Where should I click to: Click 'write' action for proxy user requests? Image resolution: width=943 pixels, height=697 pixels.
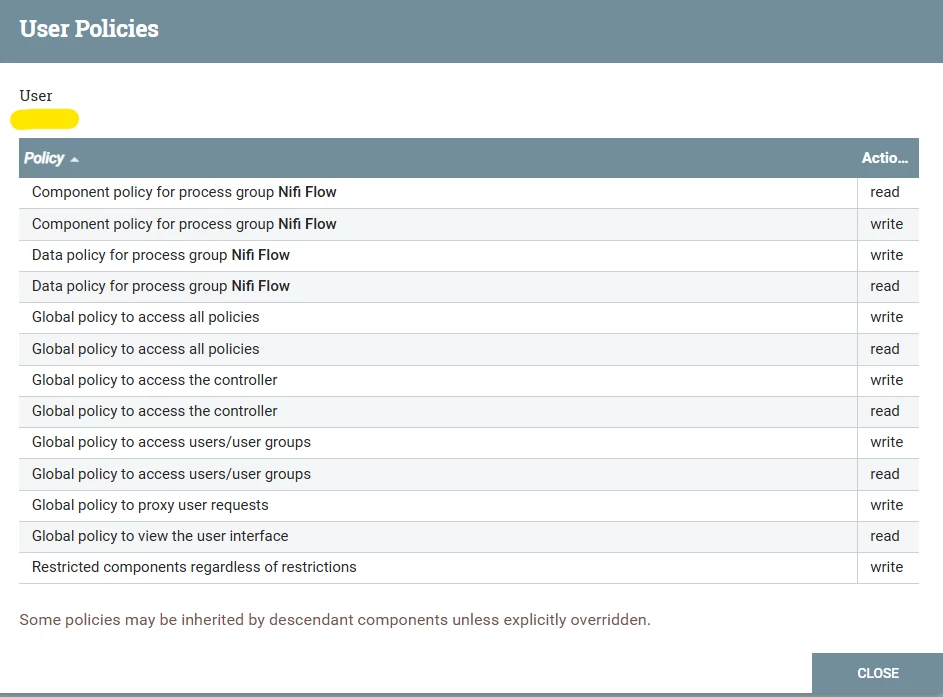click(886, 505)
